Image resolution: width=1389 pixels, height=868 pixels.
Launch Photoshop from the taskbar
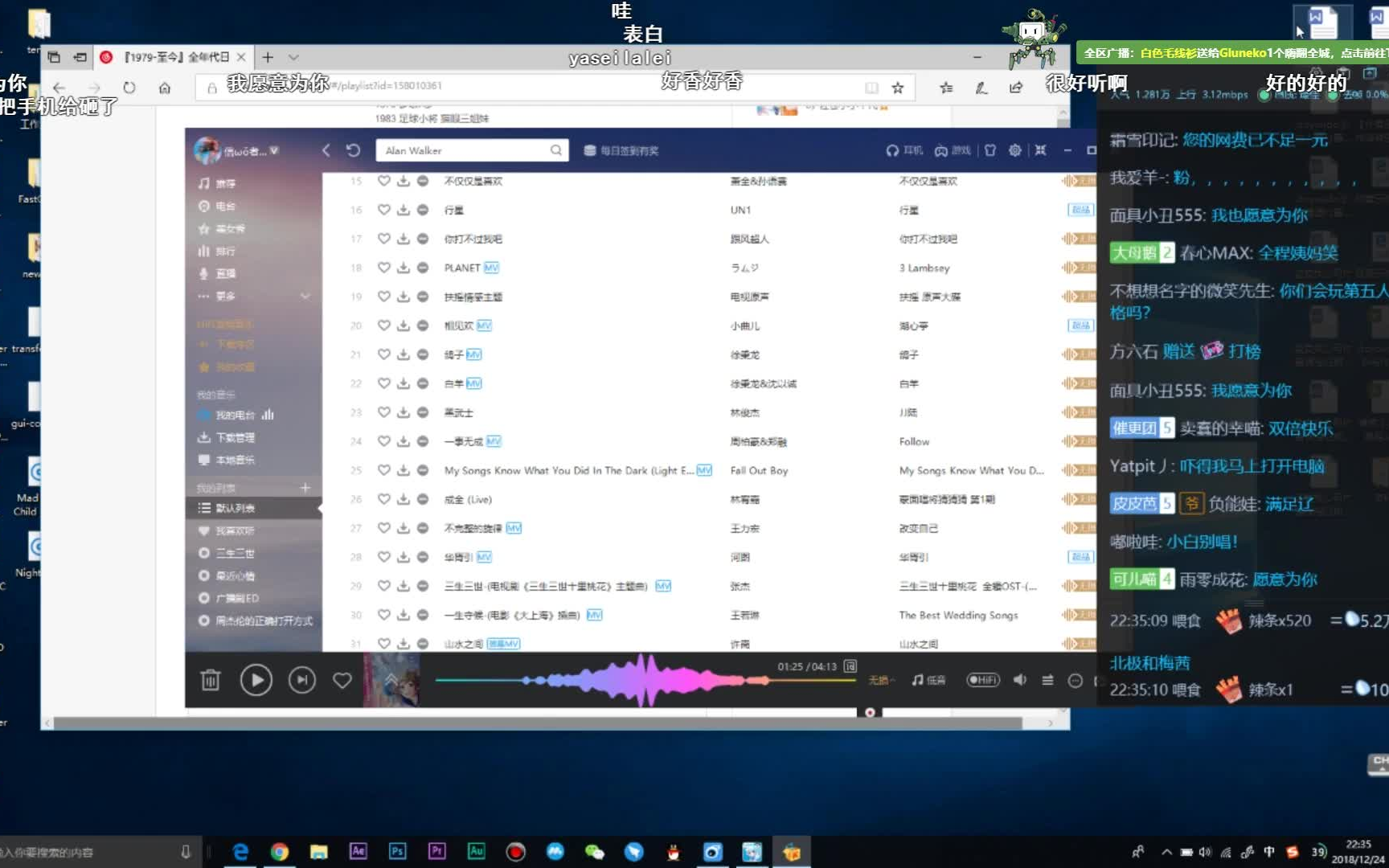(397, 851)
